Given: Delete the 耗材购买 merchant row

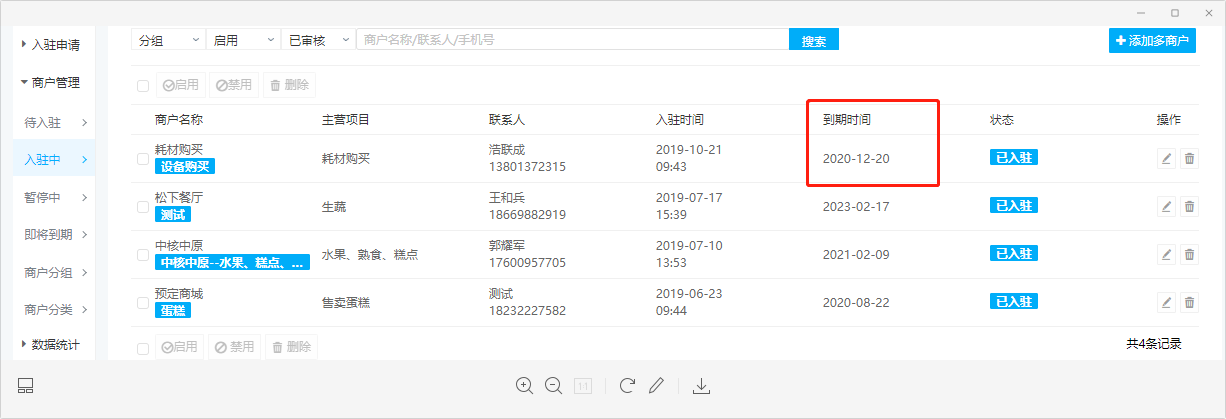Looking at the screenshot, I should click(1189, 158).
